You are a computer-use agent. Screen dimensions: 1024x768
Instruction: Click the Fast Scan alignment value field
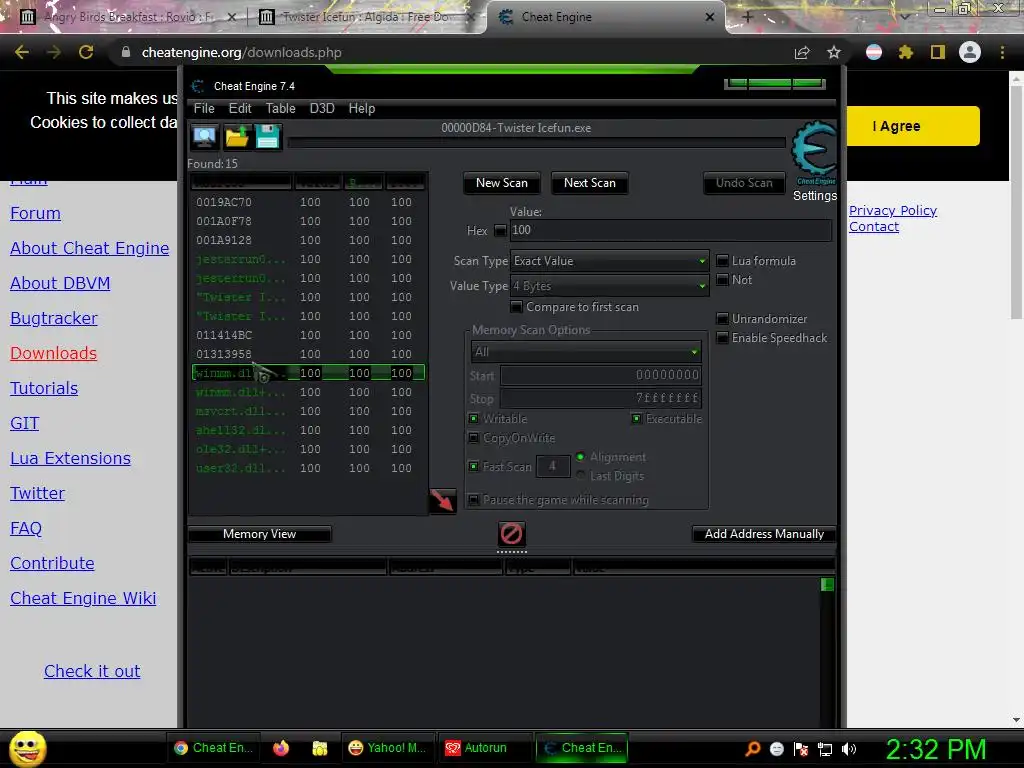(x=552, y=466)
